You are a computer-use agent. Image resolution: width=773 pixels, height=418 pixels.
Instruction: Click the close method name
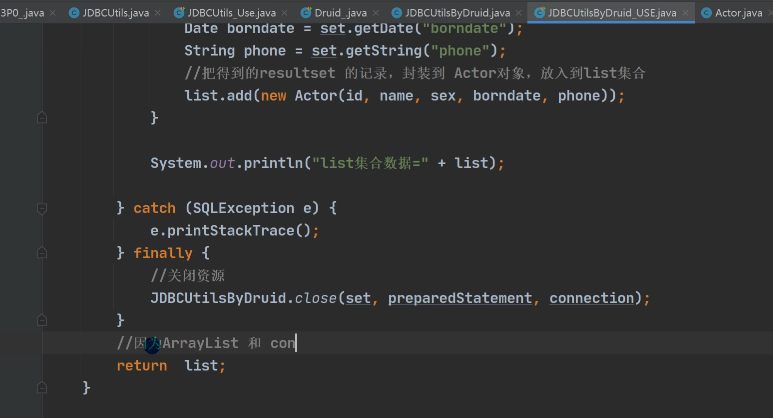(x=316, y=298)
